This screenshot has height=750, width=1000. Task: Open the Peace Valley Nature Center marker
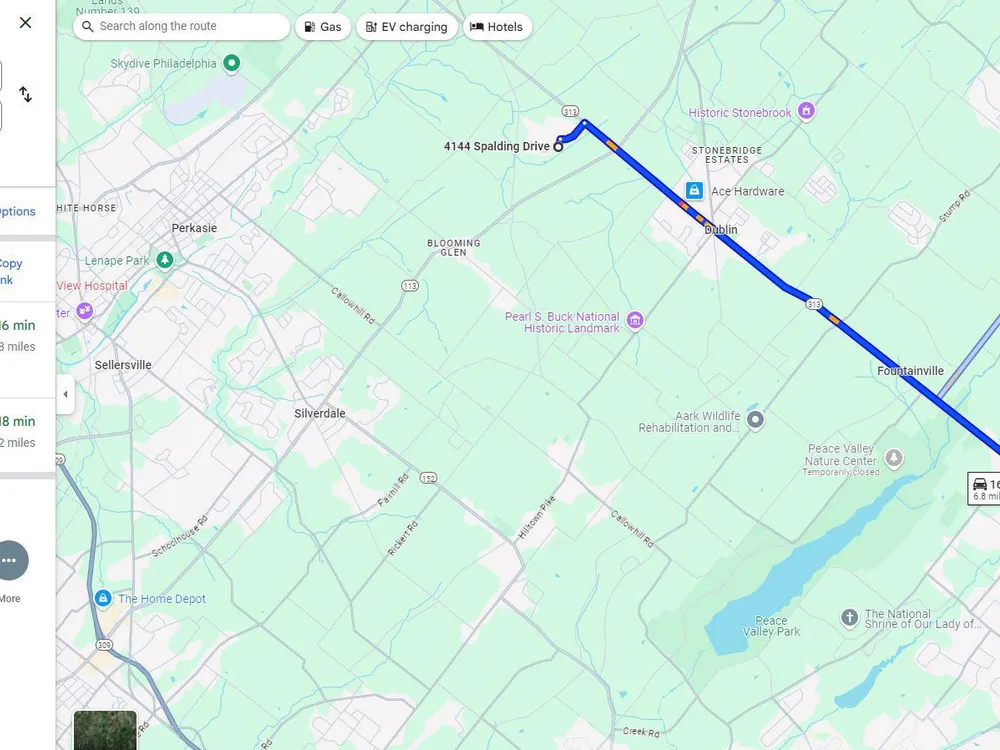(894, 457)
